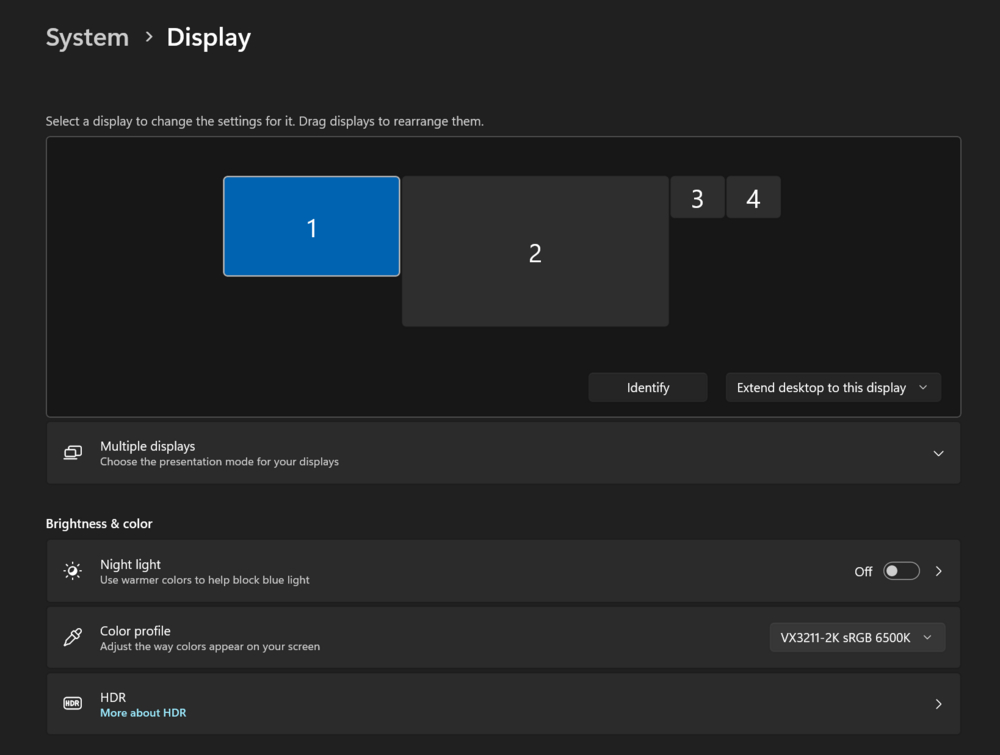Viewport: 1000px width, 755px height.
Task: Select display 1 in the arrangement
Action: coord(311,227)
